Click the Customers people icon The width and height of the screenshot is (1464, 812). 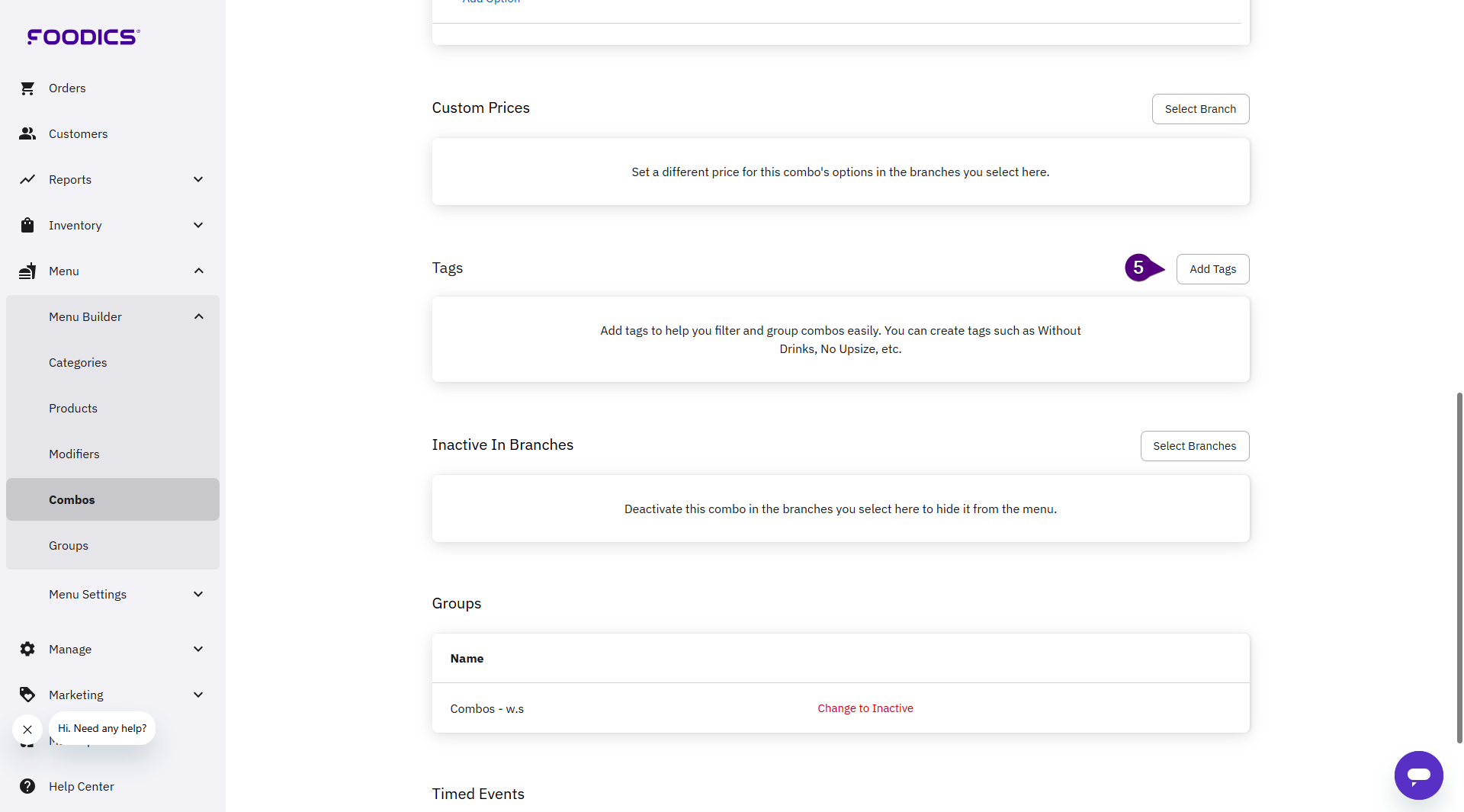[x=27, y=134]
